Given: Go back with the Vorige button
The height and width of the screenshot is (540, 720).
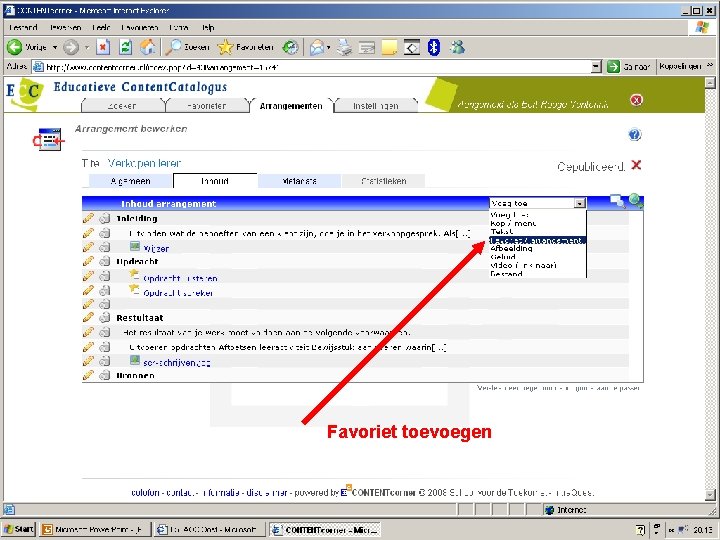Looking at the screenshot, I should tap(27, 47).
